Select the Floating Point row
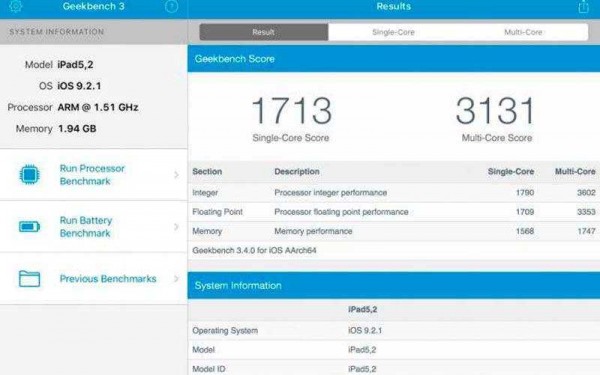The height and width of the screenshot is (375, 600). pos(394,212)
